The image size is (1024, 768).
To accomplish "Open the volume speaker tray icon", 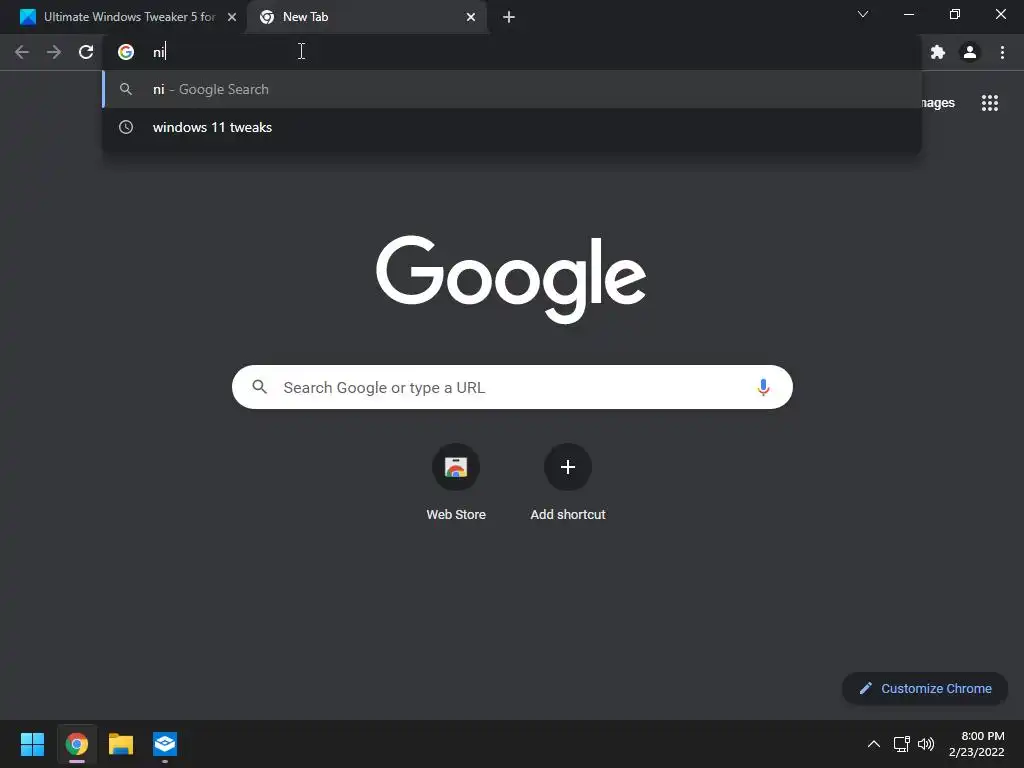I will (926, 744).
